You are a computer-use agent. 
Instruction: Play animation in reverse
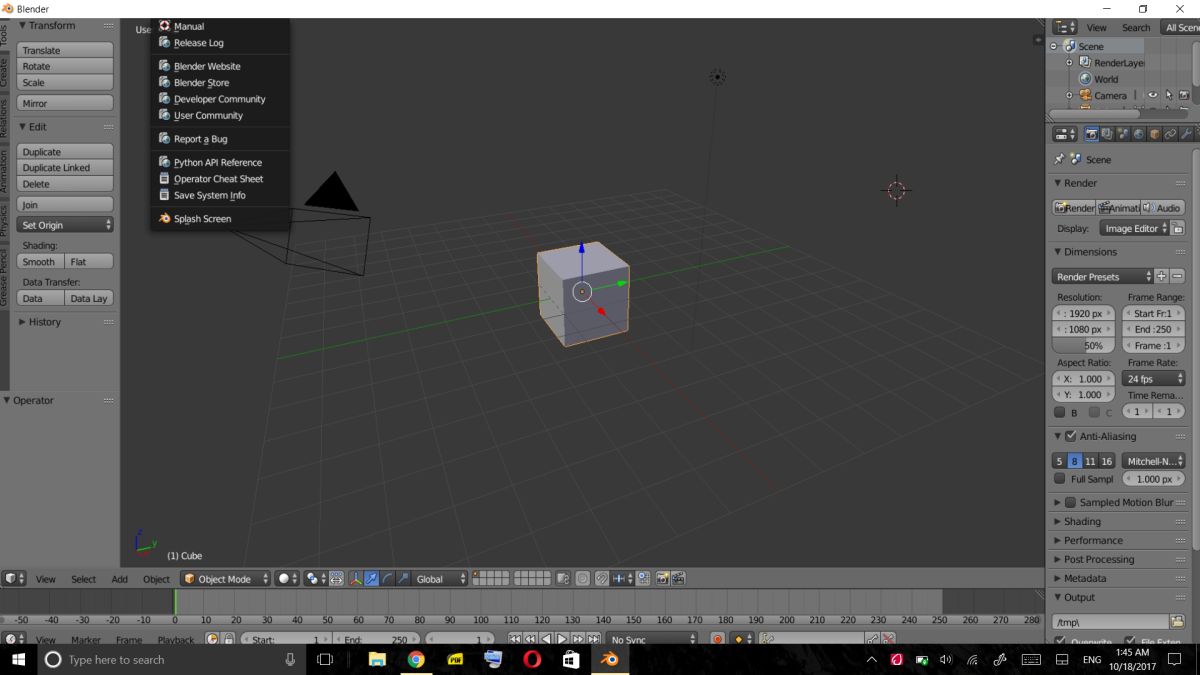[546, 639]
